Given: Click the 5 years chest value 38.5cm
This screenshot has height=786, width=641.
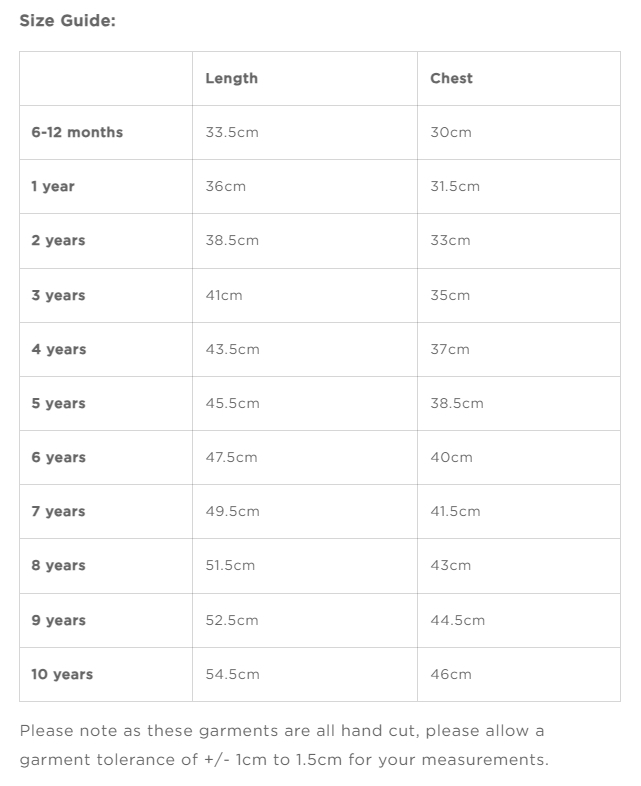Looking at the screenshot, I should click(x=456, y=403).
